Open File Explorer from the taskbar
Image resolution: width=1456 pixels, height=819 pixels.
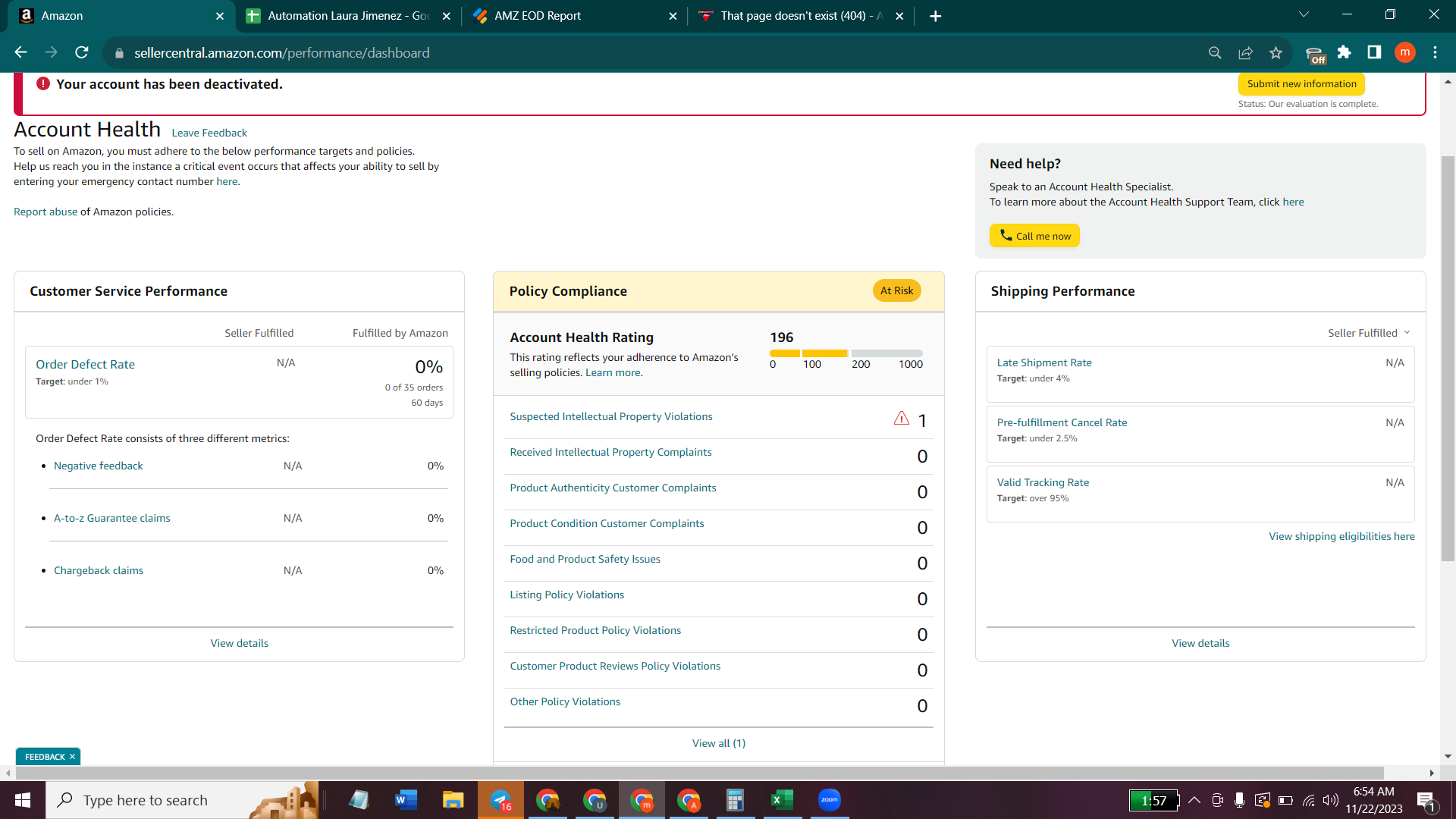click(x=453, y=800)
